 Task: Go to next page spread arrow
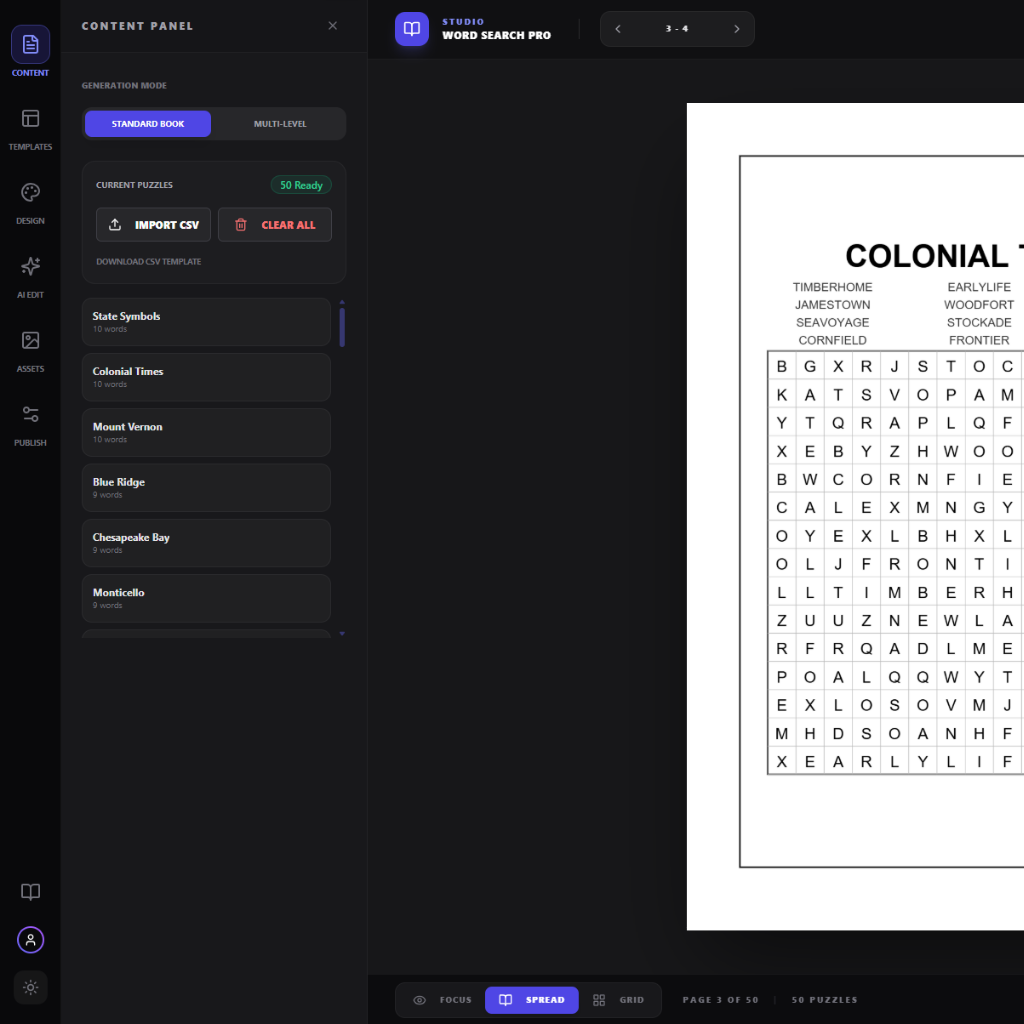pyautogui.click(x=737, y=29)
